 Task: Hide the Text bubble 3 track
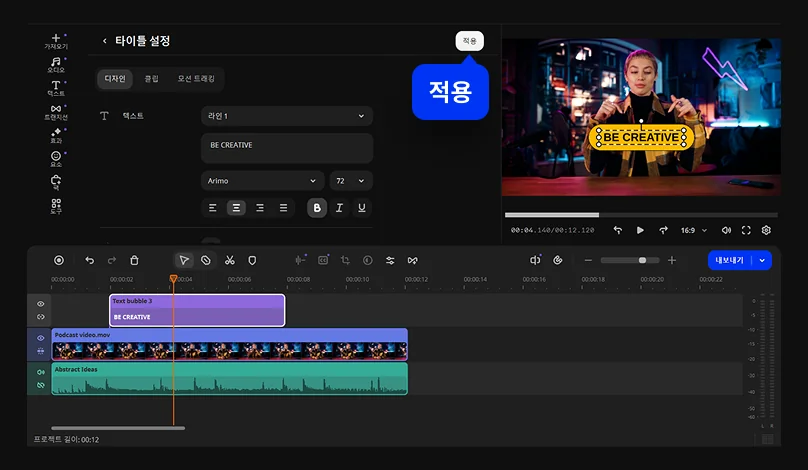pos(41,304)
